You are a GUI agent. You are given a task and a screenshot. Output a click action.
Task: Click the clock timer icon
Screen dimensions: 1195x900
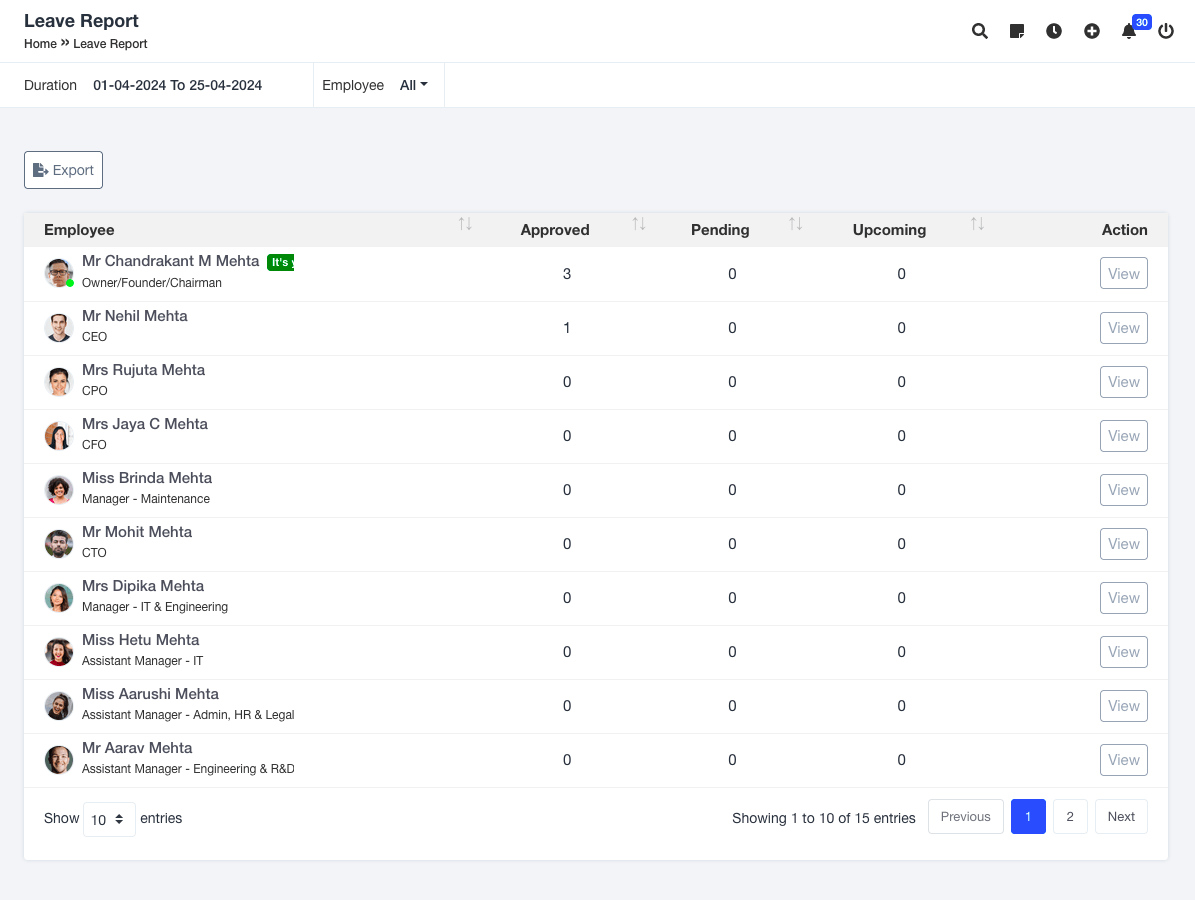pyautogui.click(x=1054, y=31)
